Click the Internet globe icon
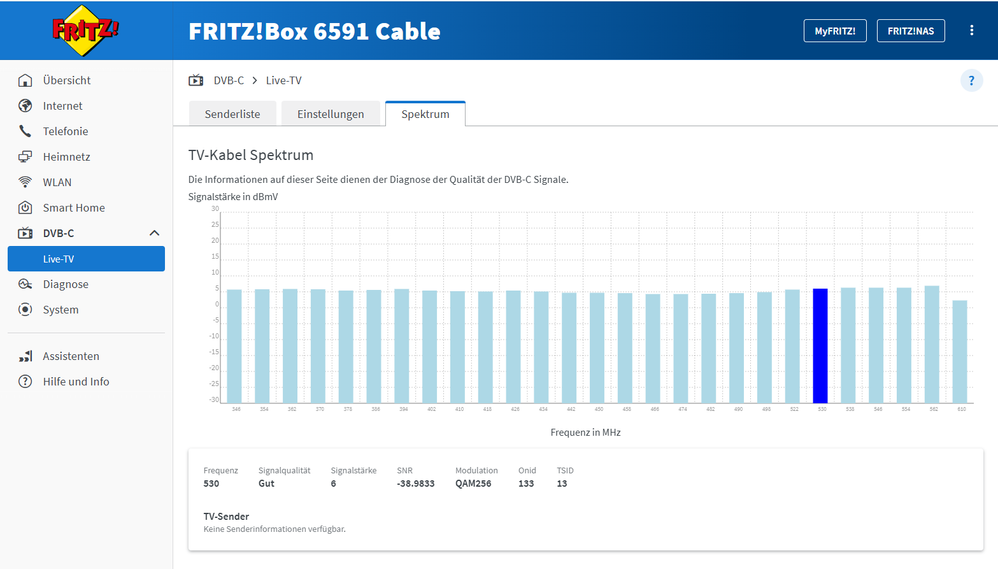Screen dimensions: 998x569 (25, 106)
